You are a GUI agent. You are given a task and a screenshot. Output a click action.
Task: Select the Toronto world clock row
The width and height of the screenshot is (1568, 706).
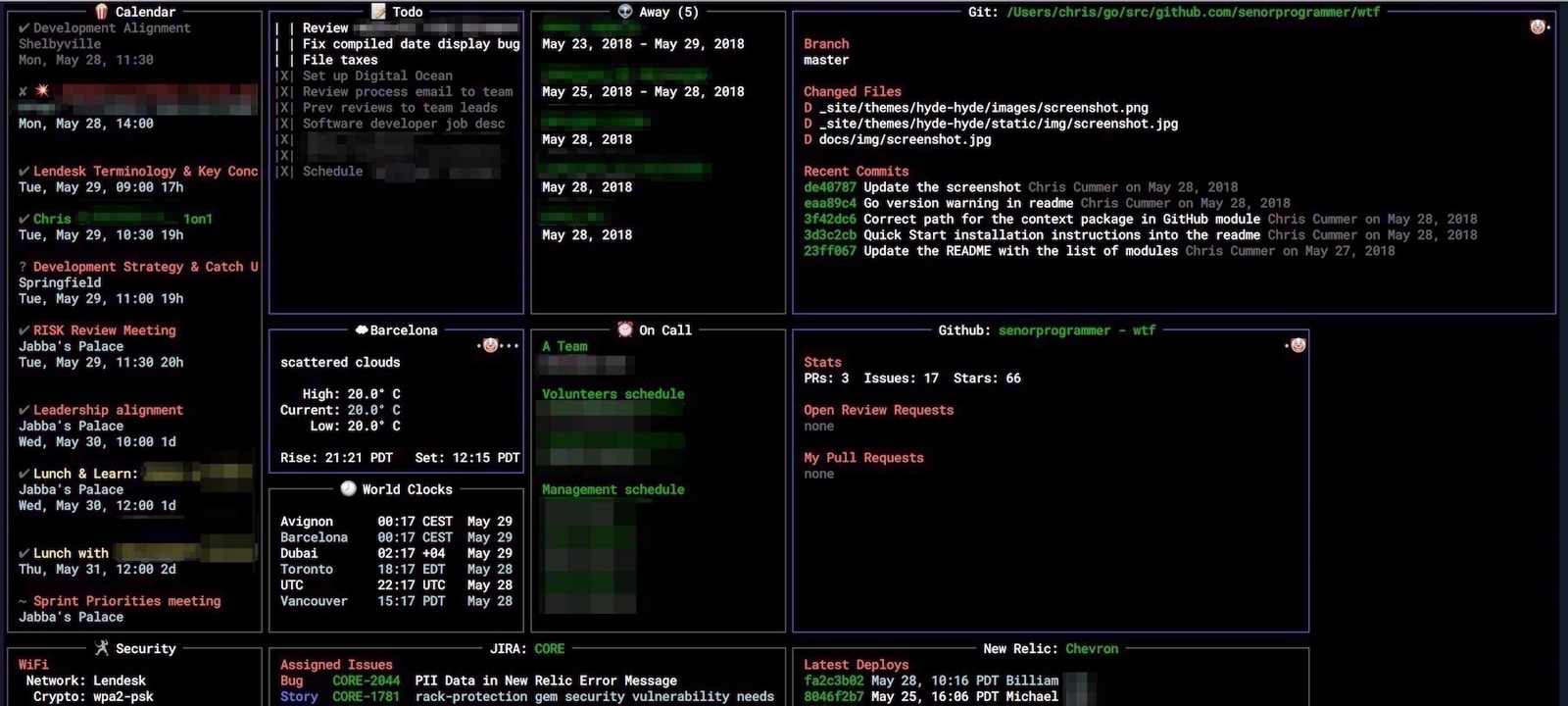[396, 569]
